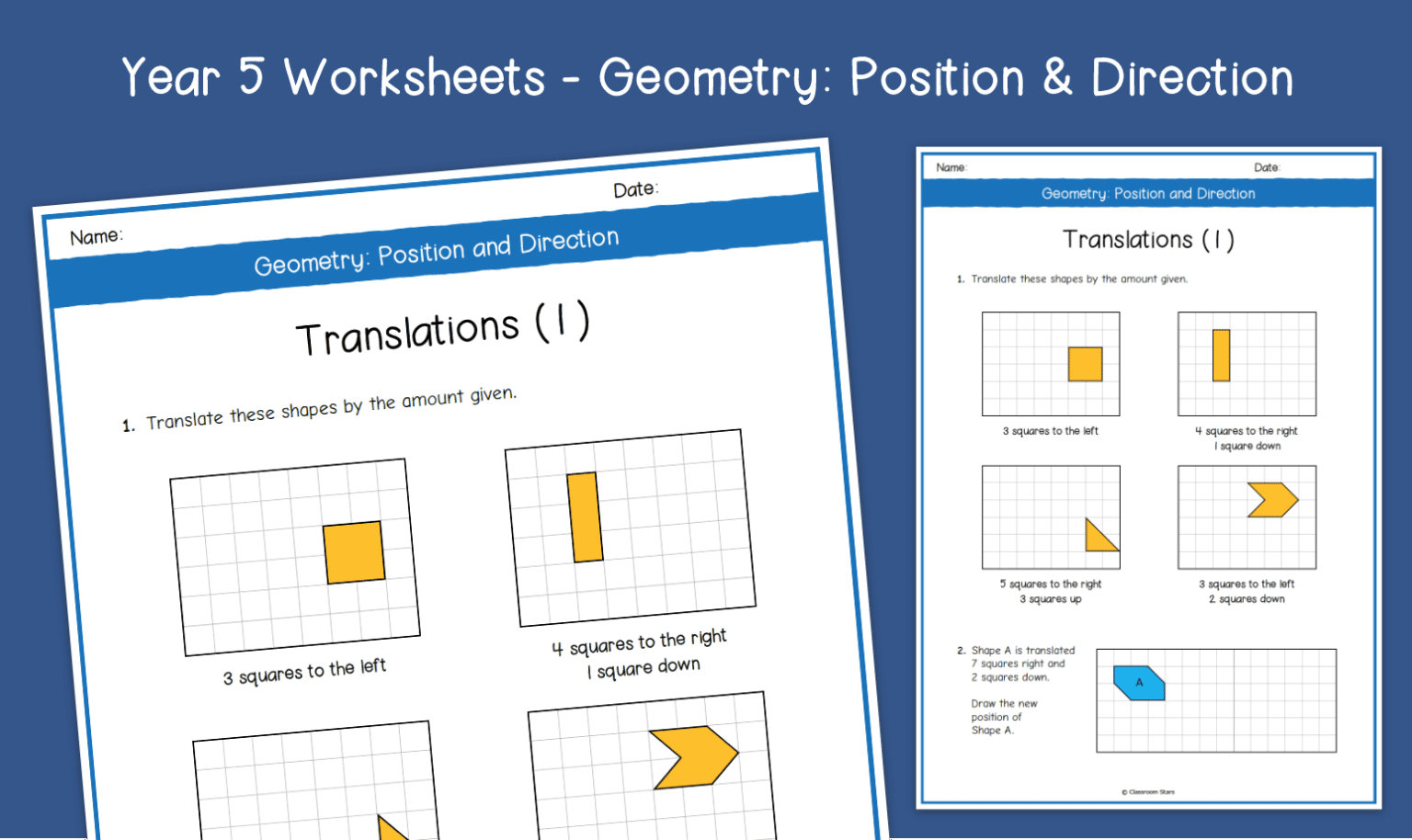Click '4 squares to the right' on small worksheet

[1247, 431]
